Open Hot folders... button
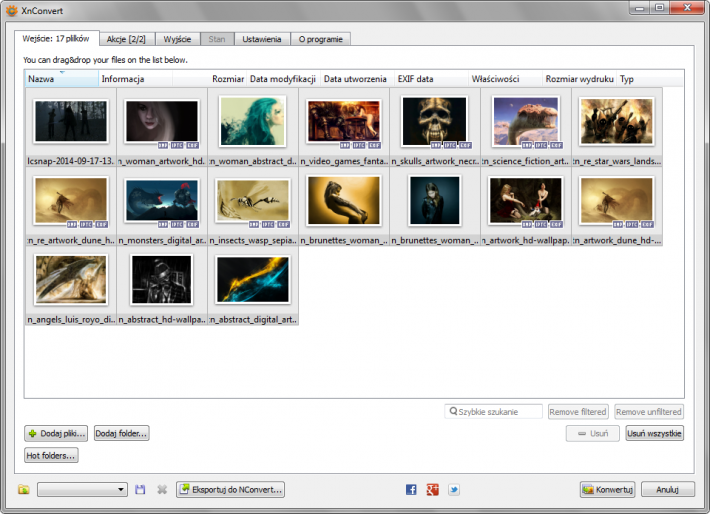 (51, 456)
